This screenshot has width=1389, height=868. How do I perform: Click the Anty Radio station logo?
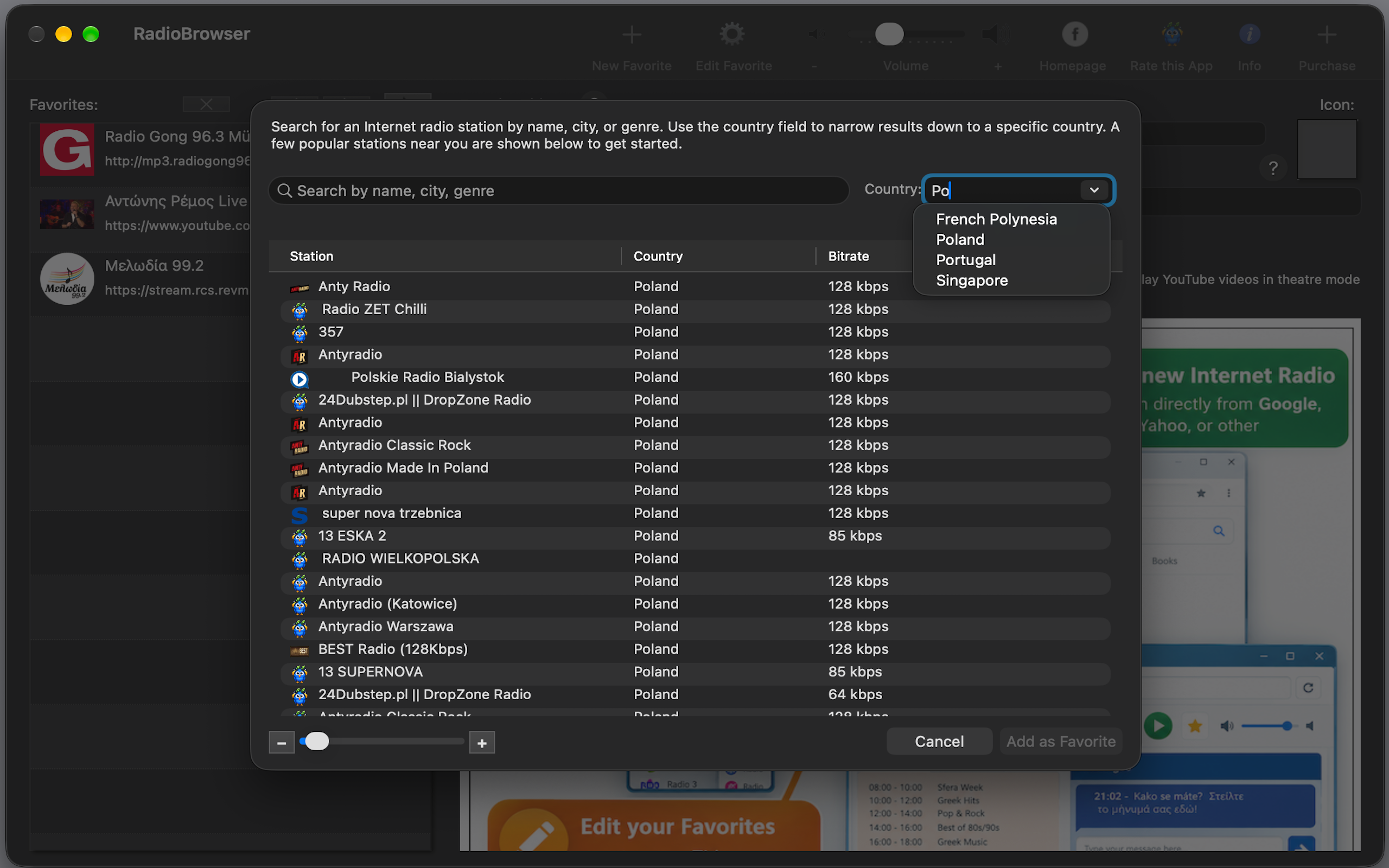pos(300,288)
